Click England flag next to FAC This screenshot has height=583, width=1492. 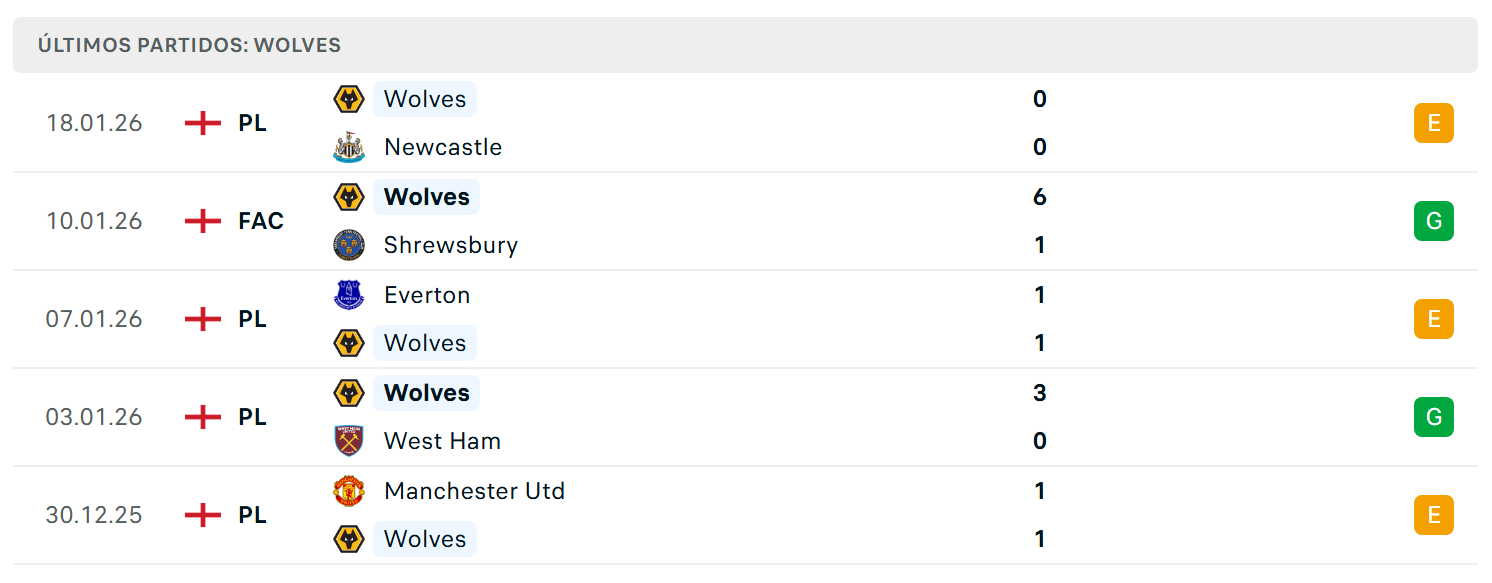point(203,221)
